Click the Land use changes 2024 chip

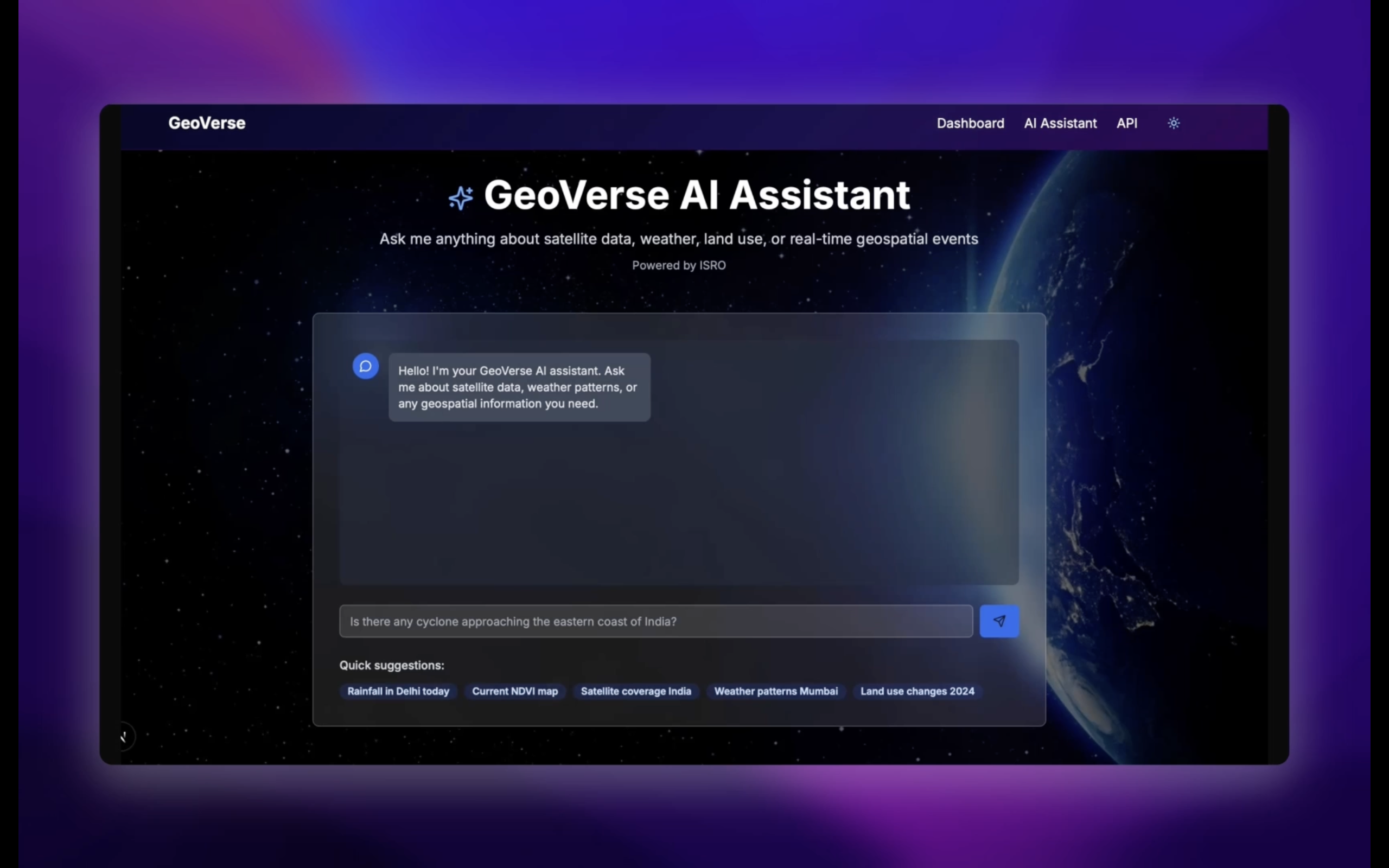tap(916, 691)
